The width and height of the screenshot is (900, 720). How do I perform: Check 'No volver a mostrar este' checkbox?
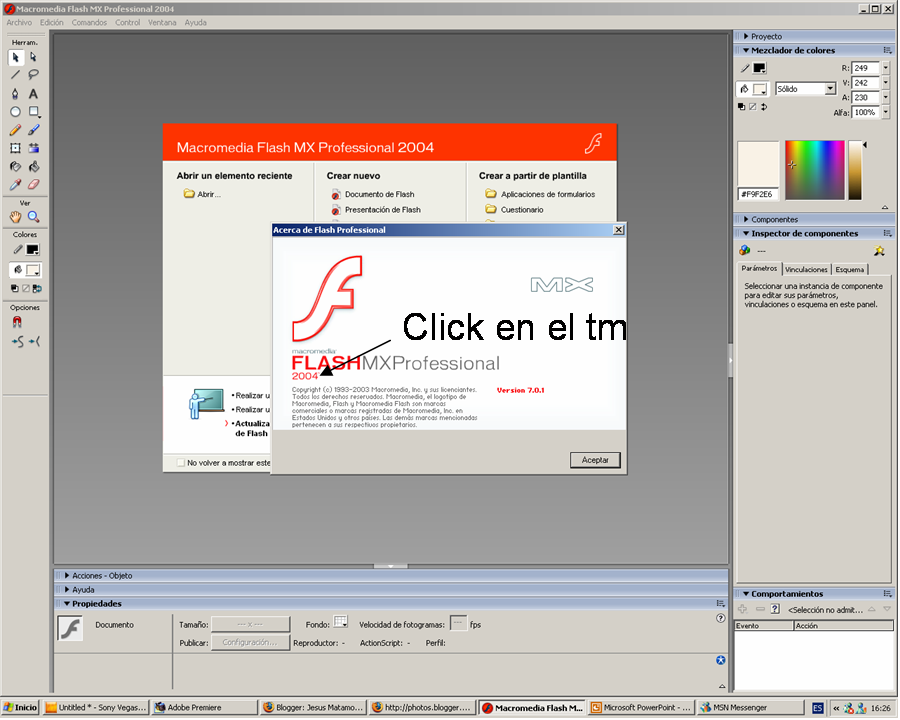[181, 463]
